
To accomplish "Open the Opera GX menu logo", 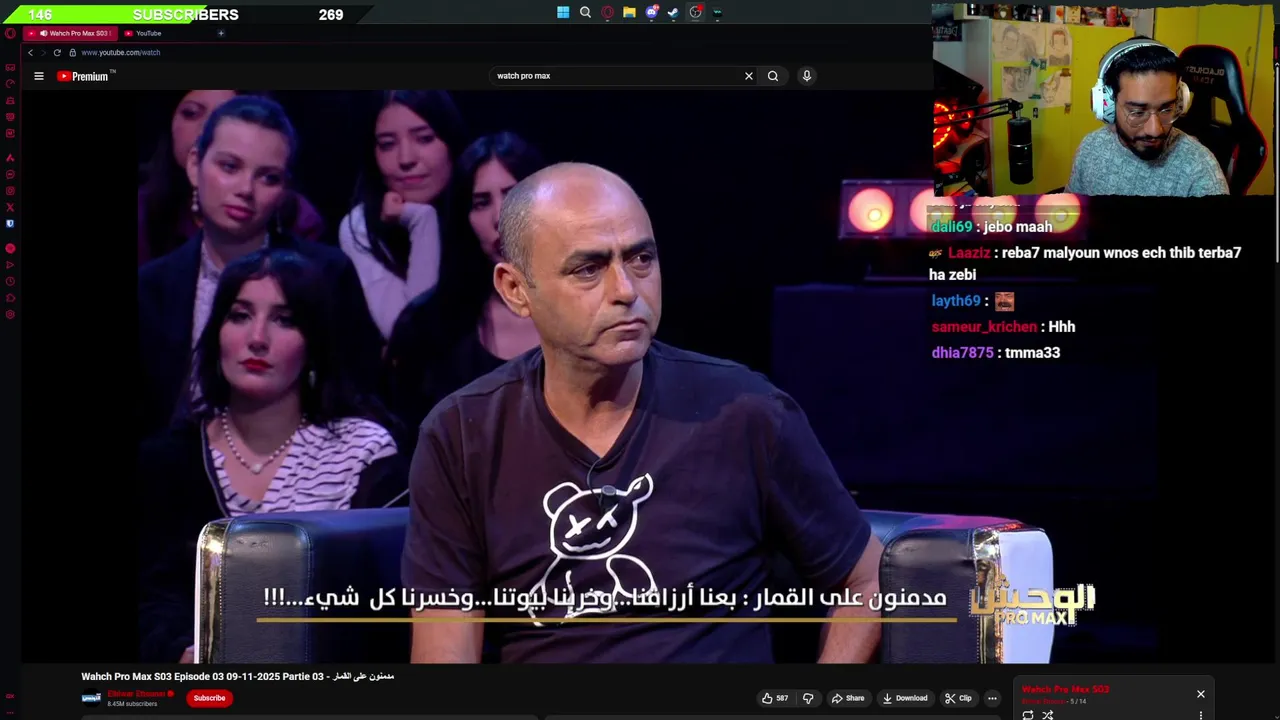I will tap(10, 33).
